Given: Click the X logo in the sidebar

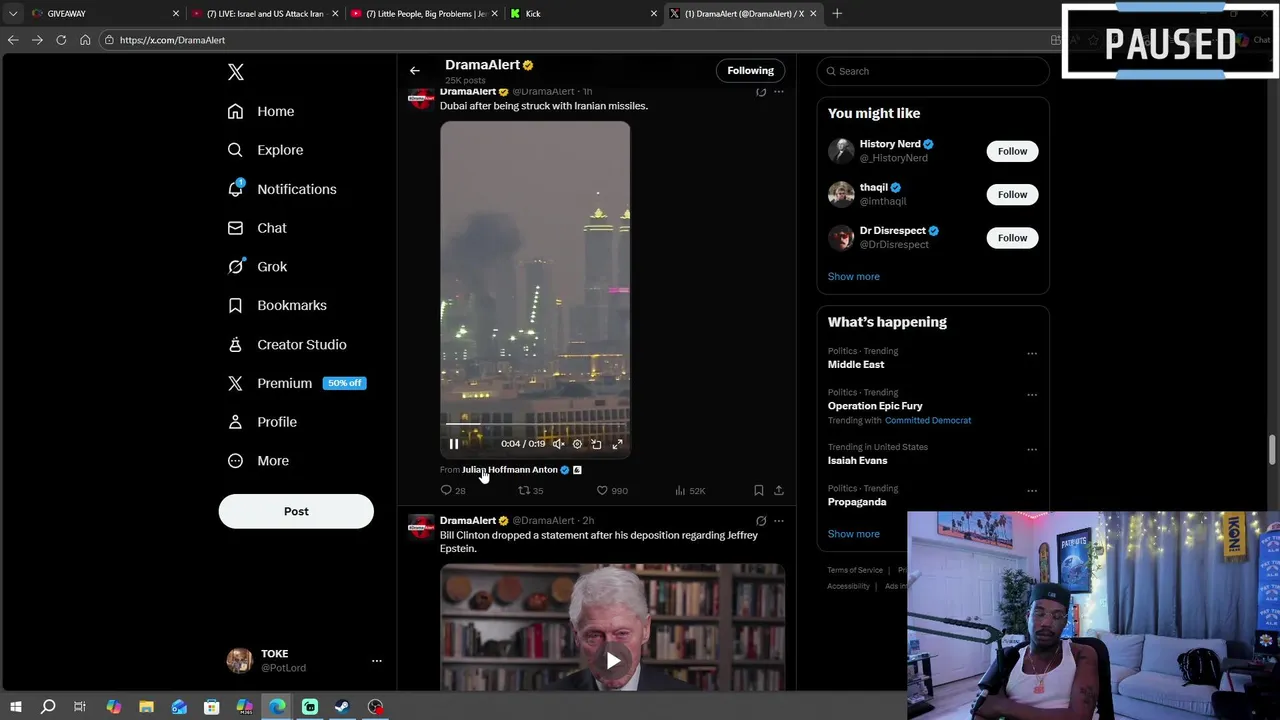Looking at the screenshot, I should click(x=236, y=72).
